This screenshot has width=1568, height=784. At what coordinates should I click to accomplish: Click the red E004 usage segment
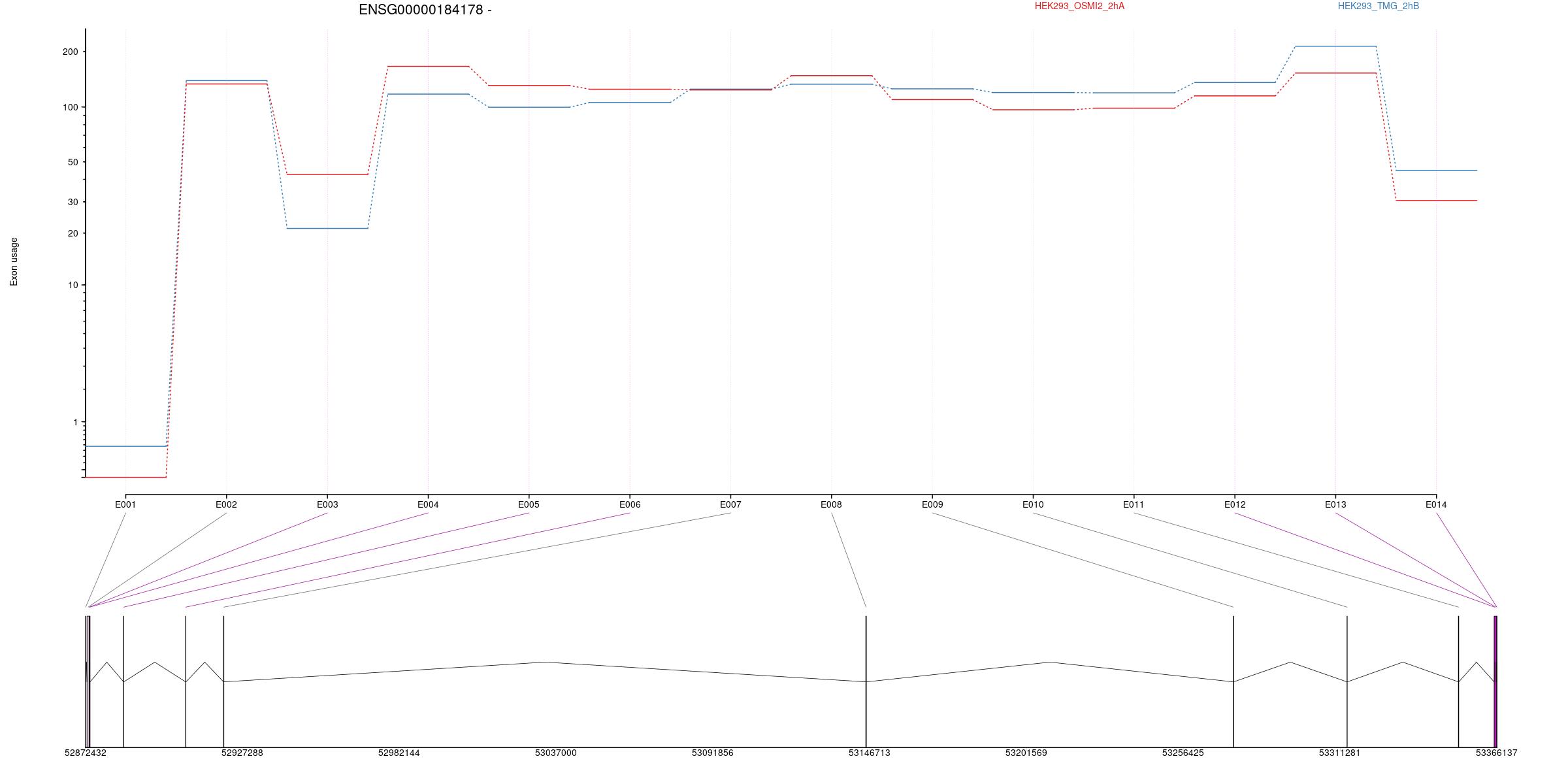pyautogui.click(x=428, y=66)
